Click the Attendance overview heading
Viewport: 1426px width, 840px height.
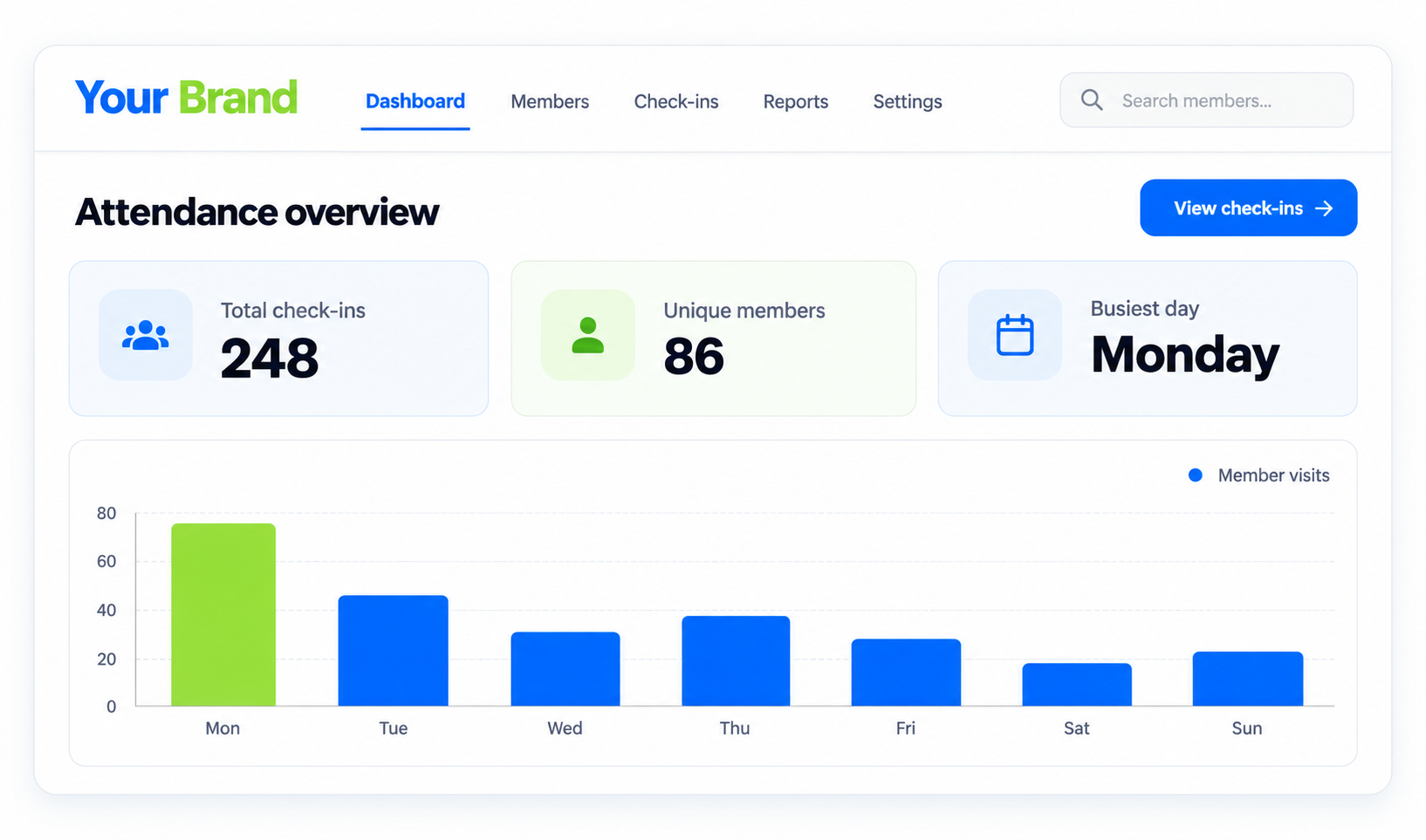click(x=257, y=212)
